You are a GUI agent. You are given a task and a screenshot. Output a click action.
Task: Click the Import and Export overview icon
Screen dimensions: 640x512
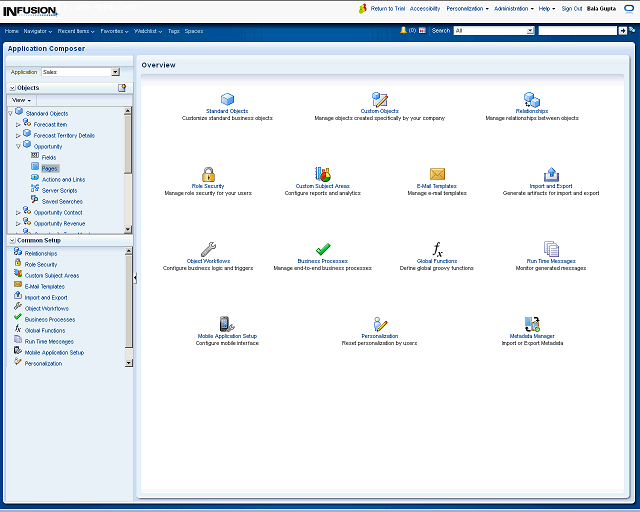551,174
